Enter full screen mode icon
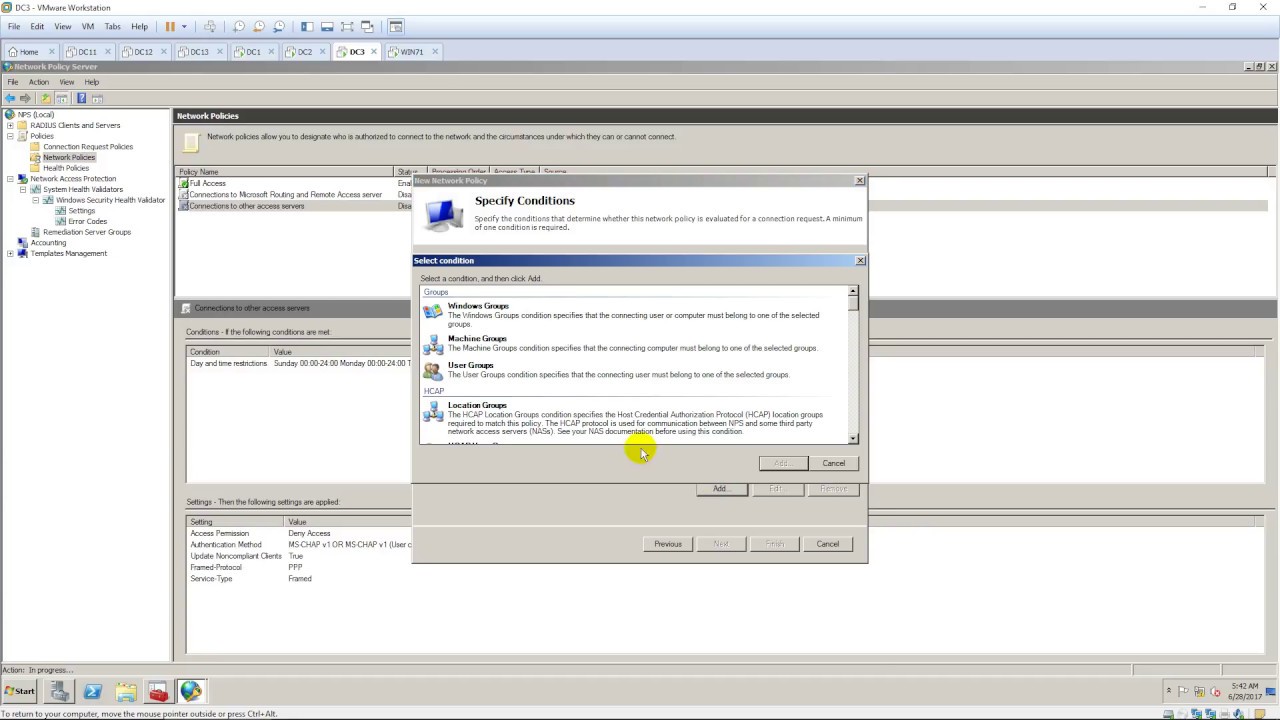Viewport: 1280px width, 720px height. [346, 26]
